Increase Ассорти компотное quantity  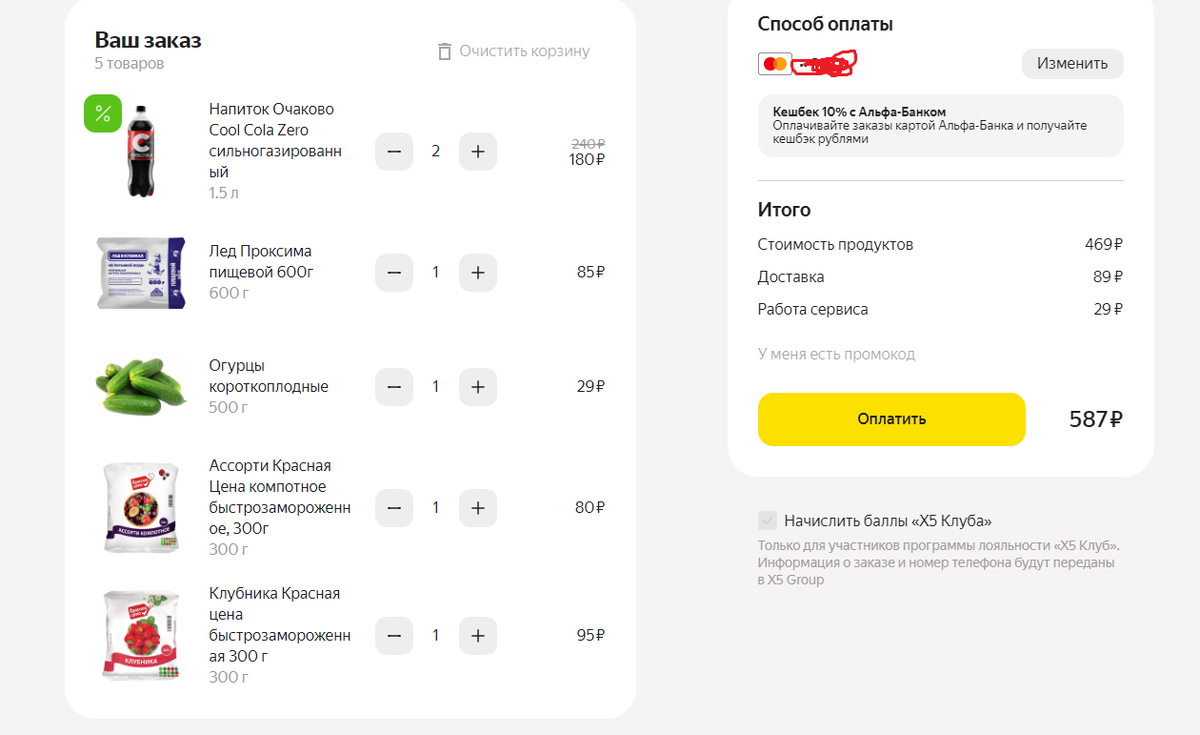[x=478, y=508]
